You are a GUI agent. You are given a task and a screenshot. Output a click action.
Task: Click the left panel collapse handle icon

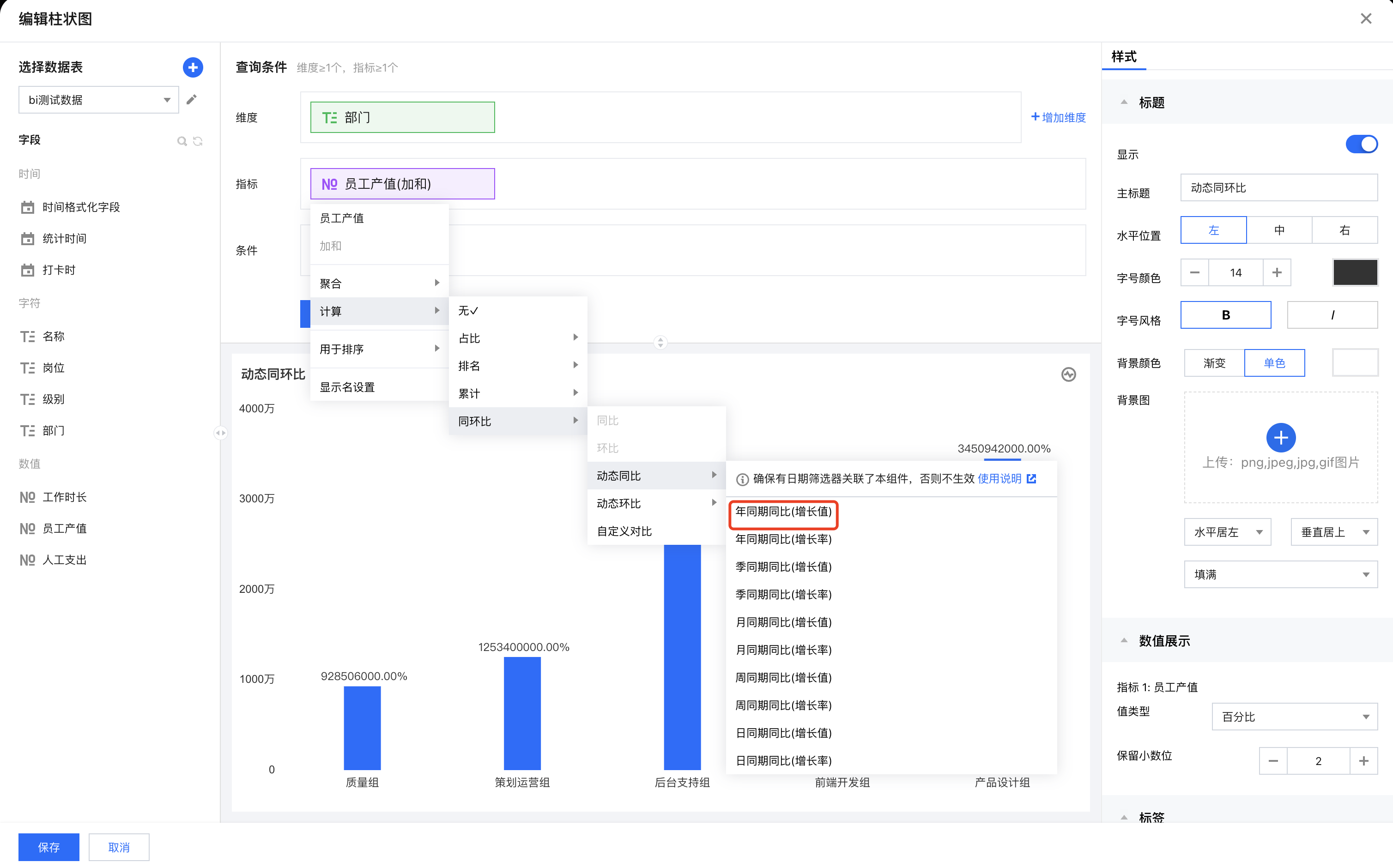click(220, 433)
